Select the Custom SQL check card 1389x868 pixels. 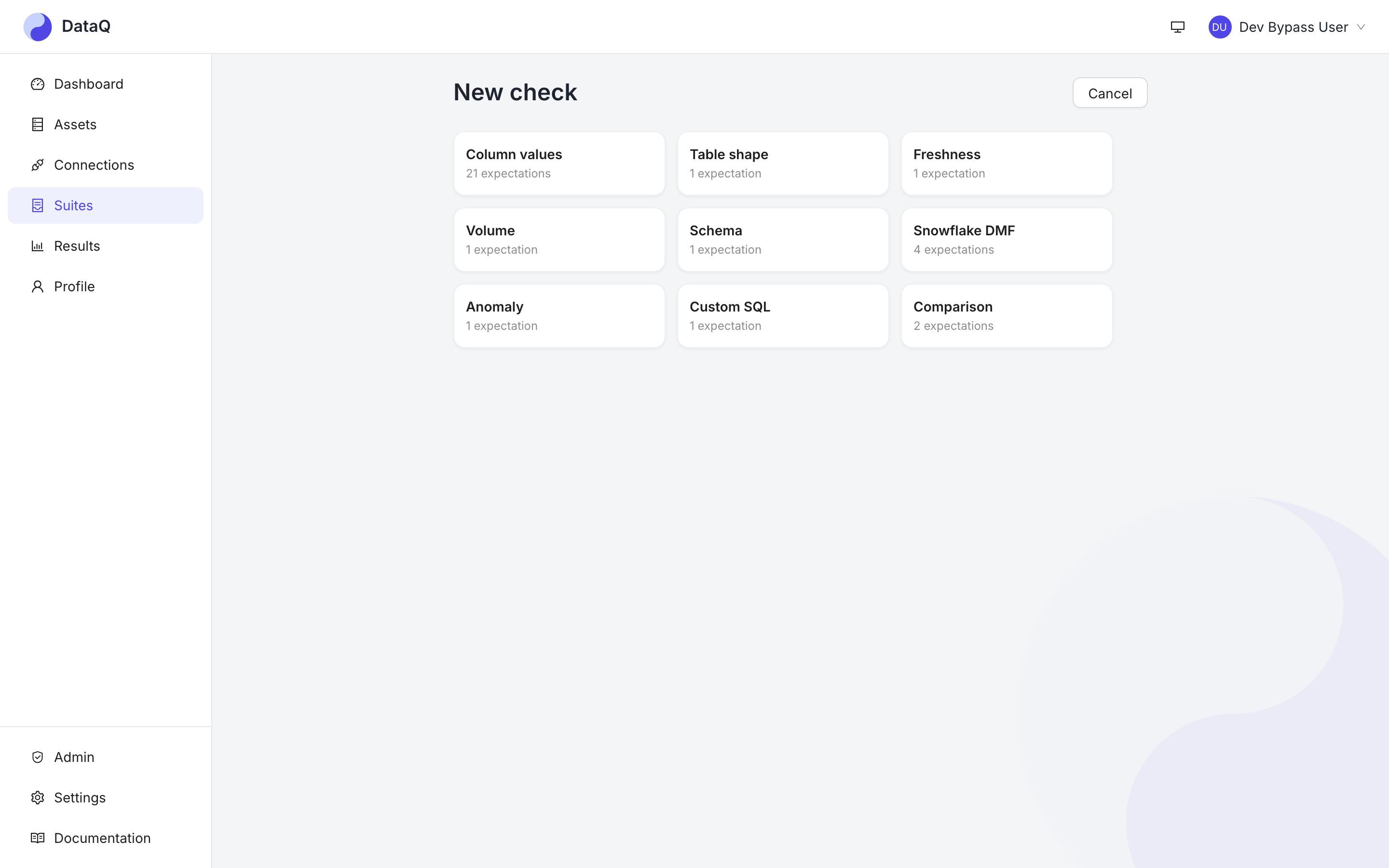pos(783,316)
